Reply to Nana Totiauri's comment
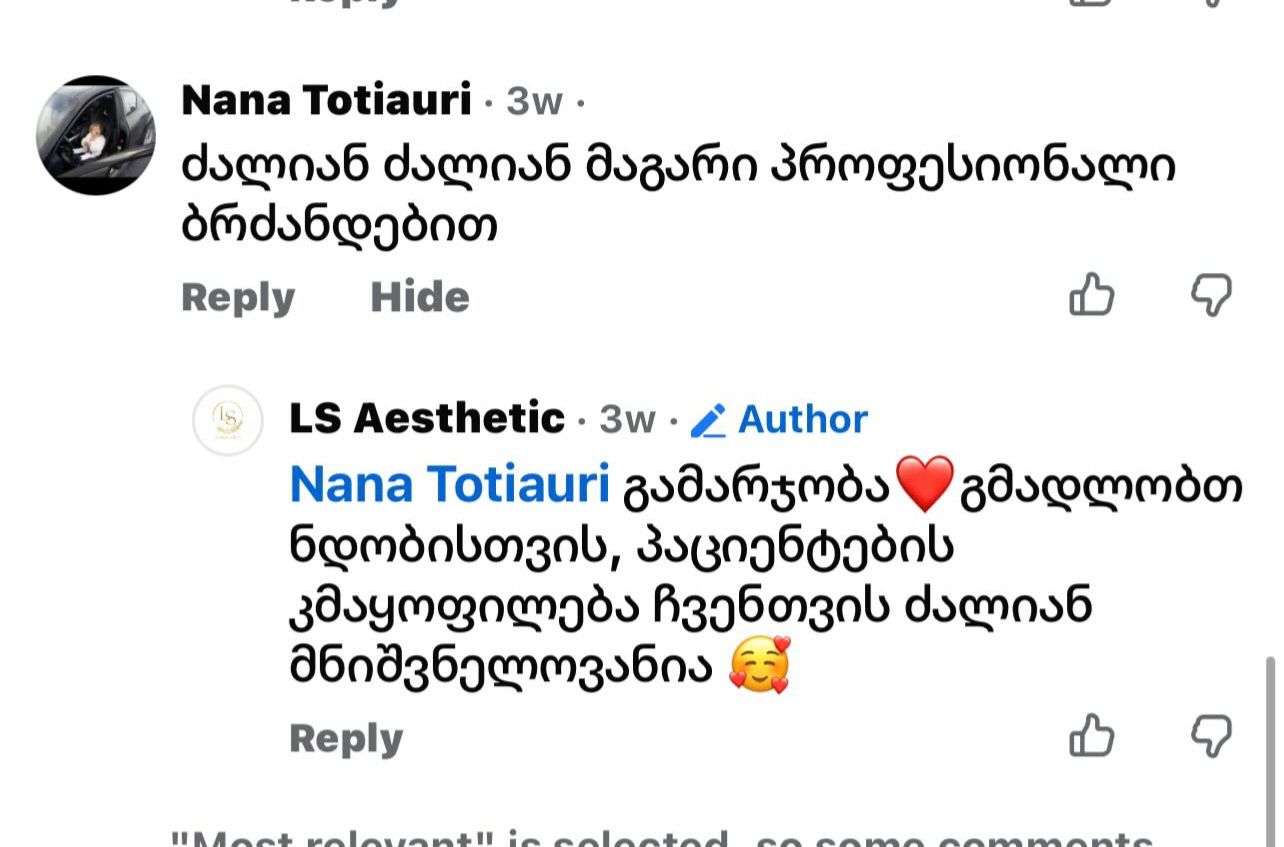1284x847 pixels. [x=238, y=297]
